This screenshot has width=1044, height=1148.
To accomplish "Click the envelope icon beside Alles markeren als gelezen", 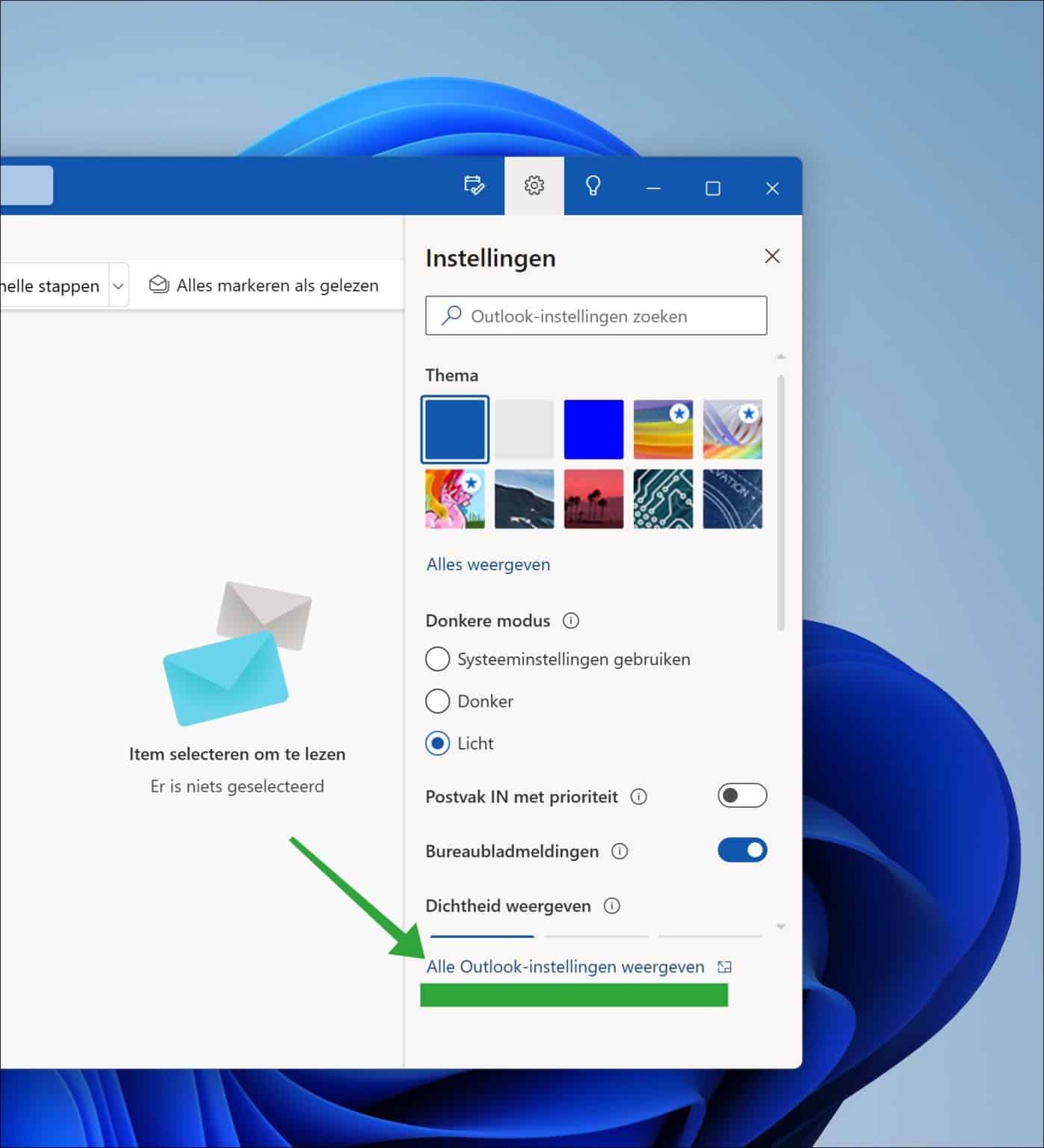I will point(158,285).
